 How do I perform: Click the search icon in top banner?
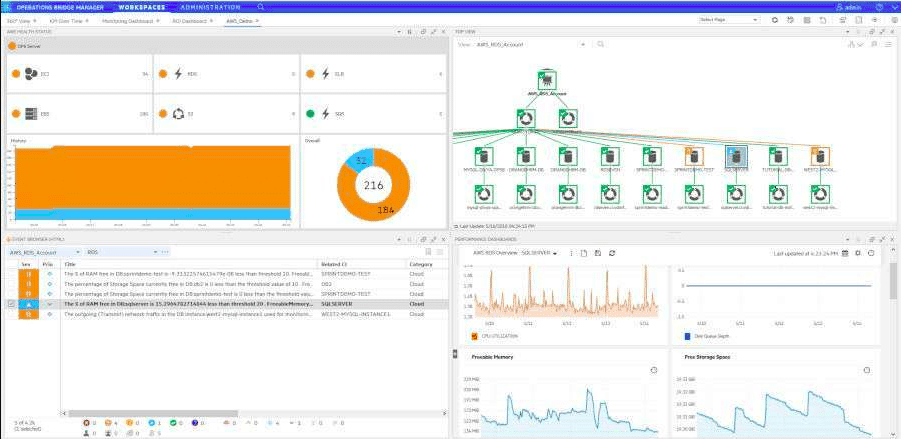point(261,7)
